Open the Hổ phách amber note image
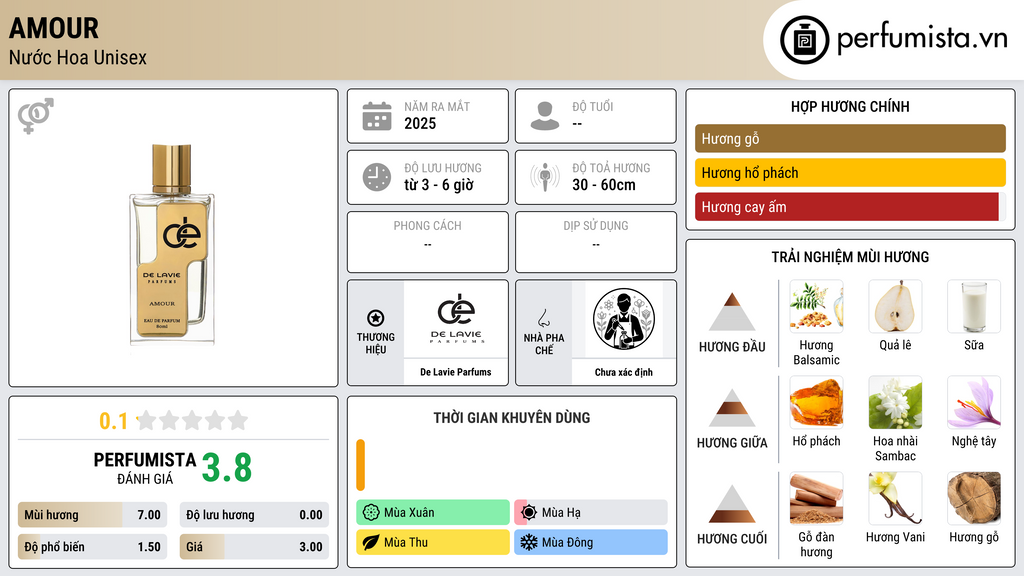Image resolution: width=1024 pixels, height=576 pixels. click(x=816, y=402)
